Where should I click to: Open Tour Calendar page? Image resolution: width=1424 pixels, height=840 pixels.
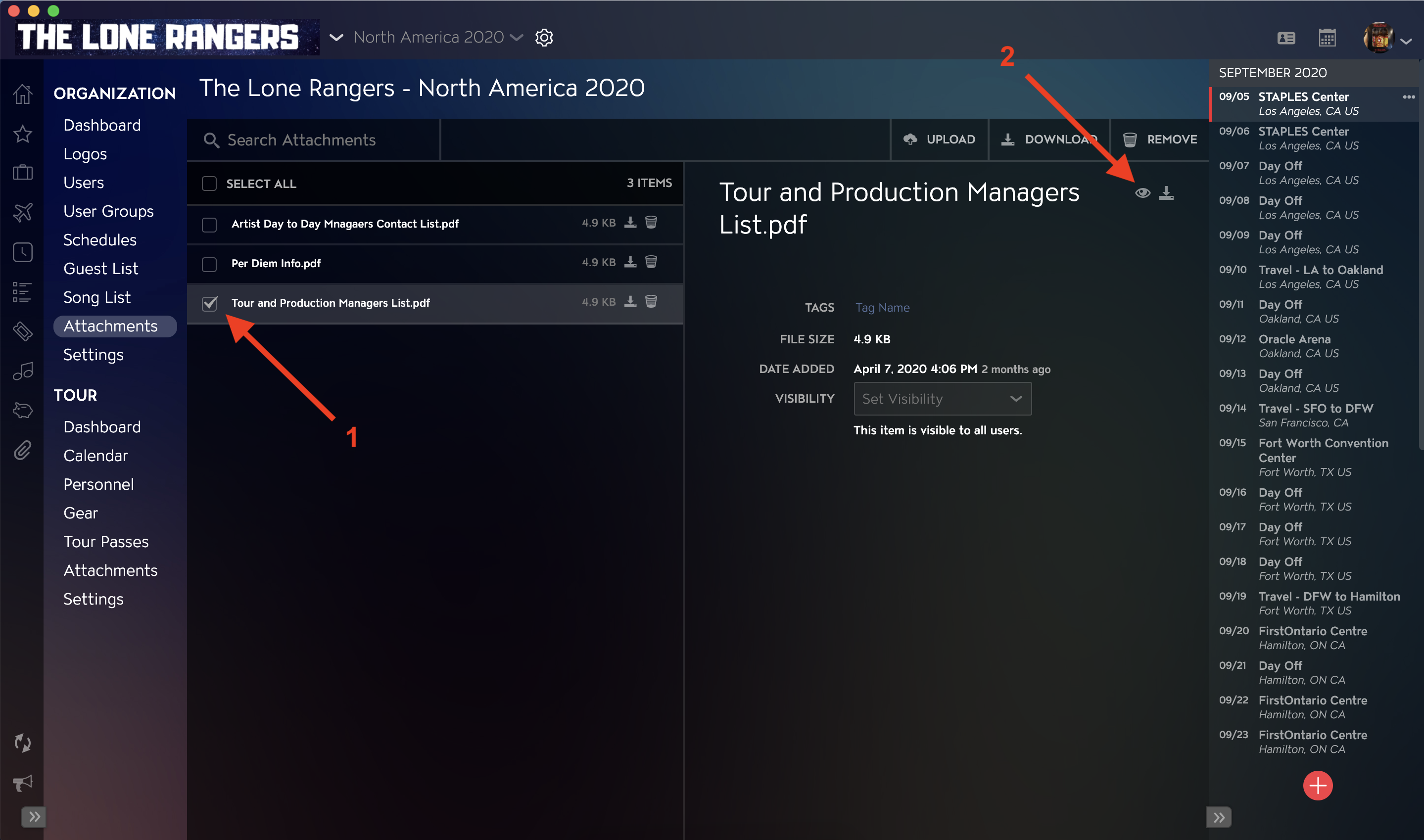tap(95, 456)
